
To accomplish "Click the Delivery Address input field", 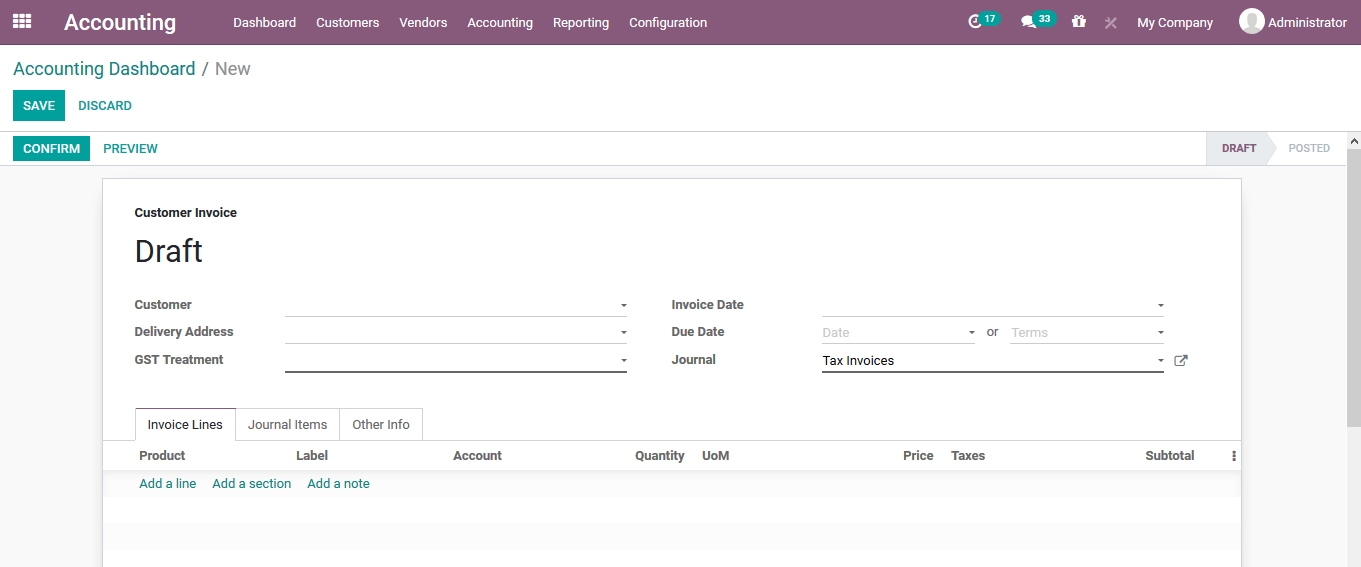I will coord(450,333).
